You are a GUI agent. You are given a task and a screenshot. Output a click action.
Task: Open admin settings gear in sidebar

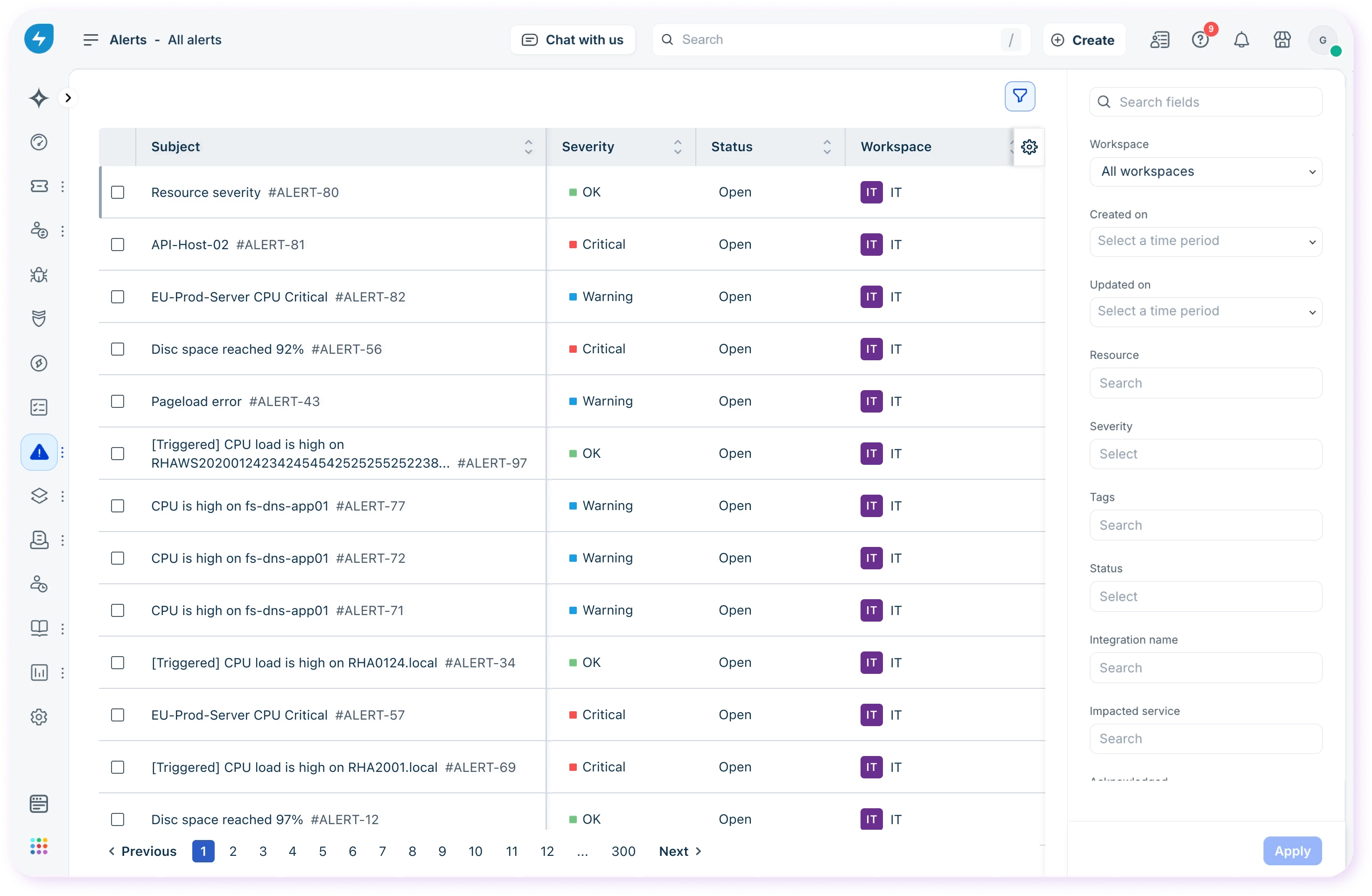(x=39, y=717)
